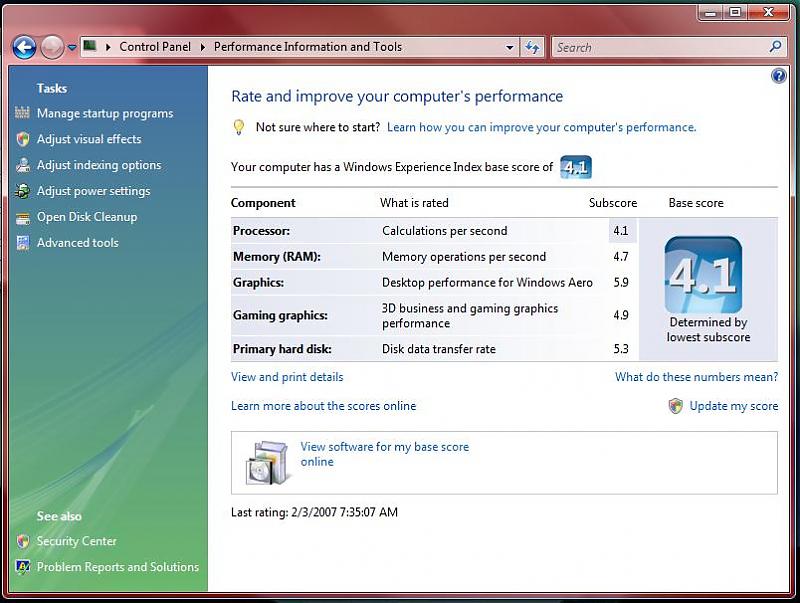Click the Refresh button beside address bar
800x603 pixels.
(532, 47)
